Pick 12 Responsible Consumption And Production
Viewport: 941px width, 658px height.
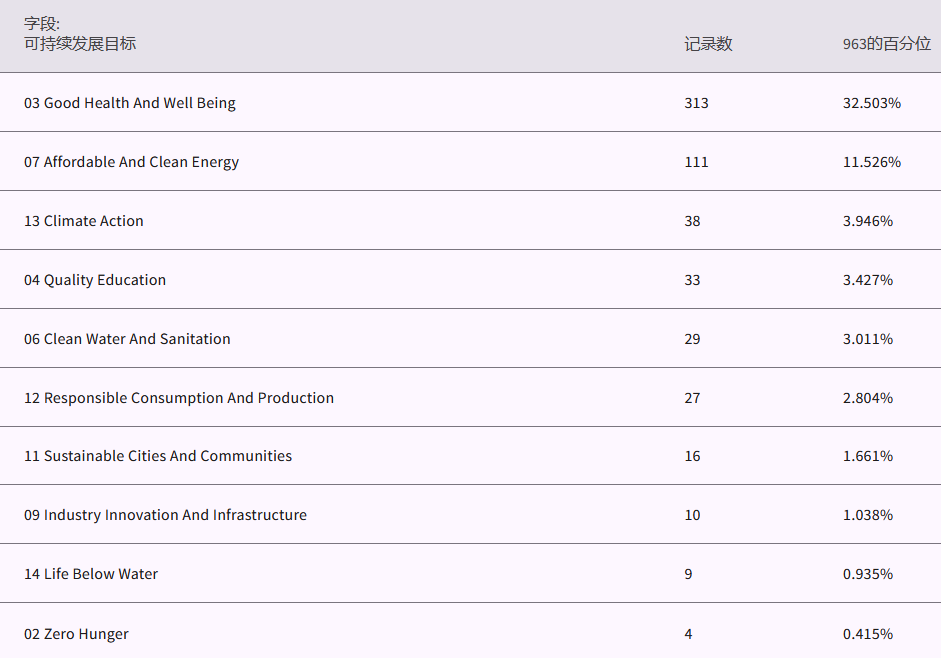pyautogui.click(x=179, y=398)
